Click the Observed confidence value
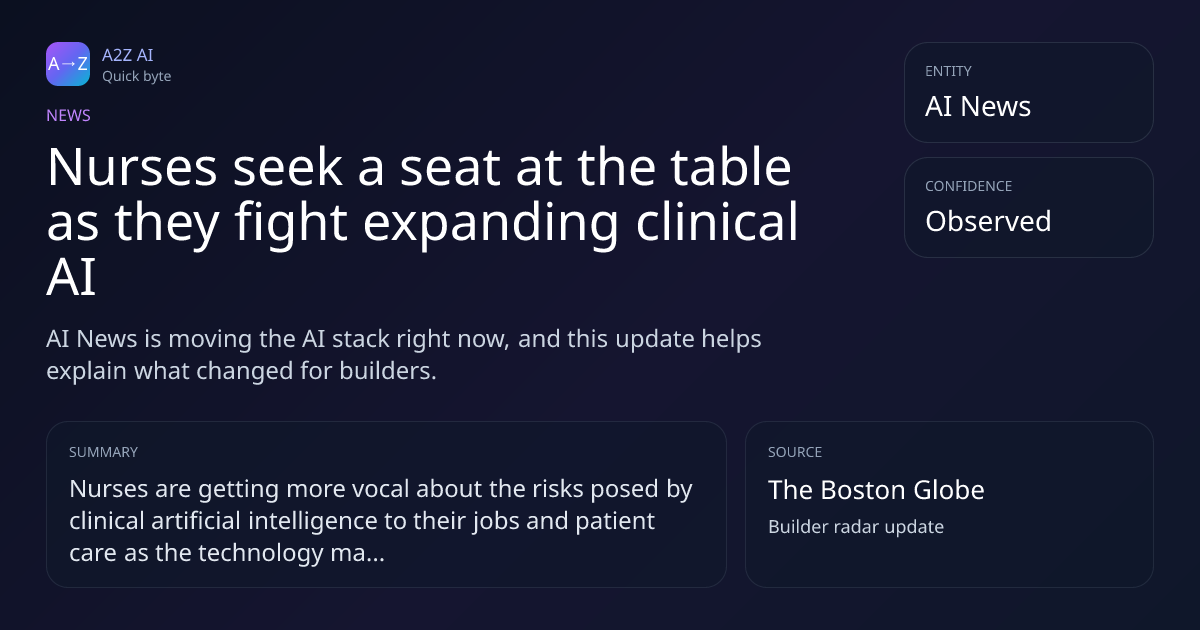Image resolution: width=1200 pixels, height=630 pixels. (988, 221)
